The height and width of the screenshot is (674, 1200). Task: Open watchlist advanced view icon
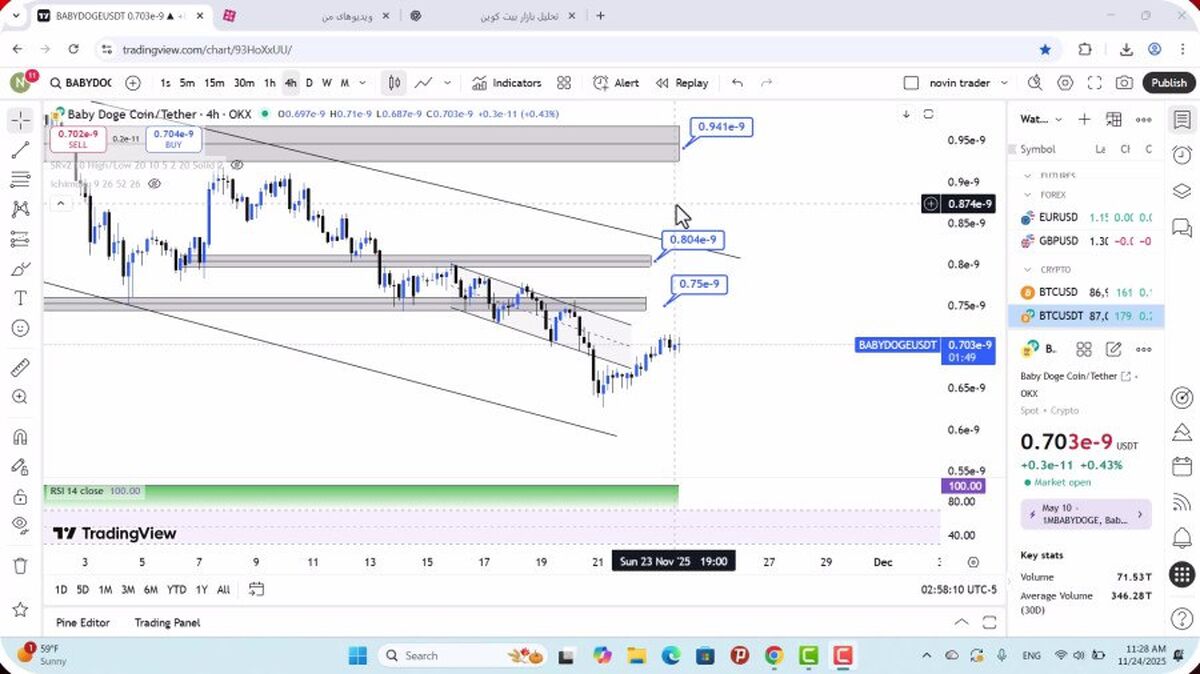(1114, 119)
